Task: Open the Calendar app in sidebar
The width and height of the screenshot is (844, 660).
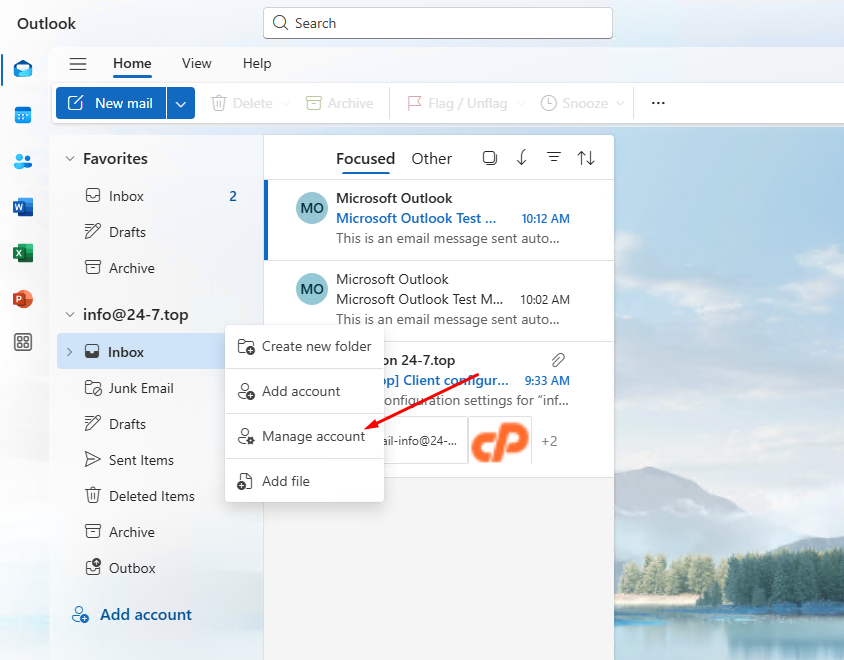Action: coord(22,115)
